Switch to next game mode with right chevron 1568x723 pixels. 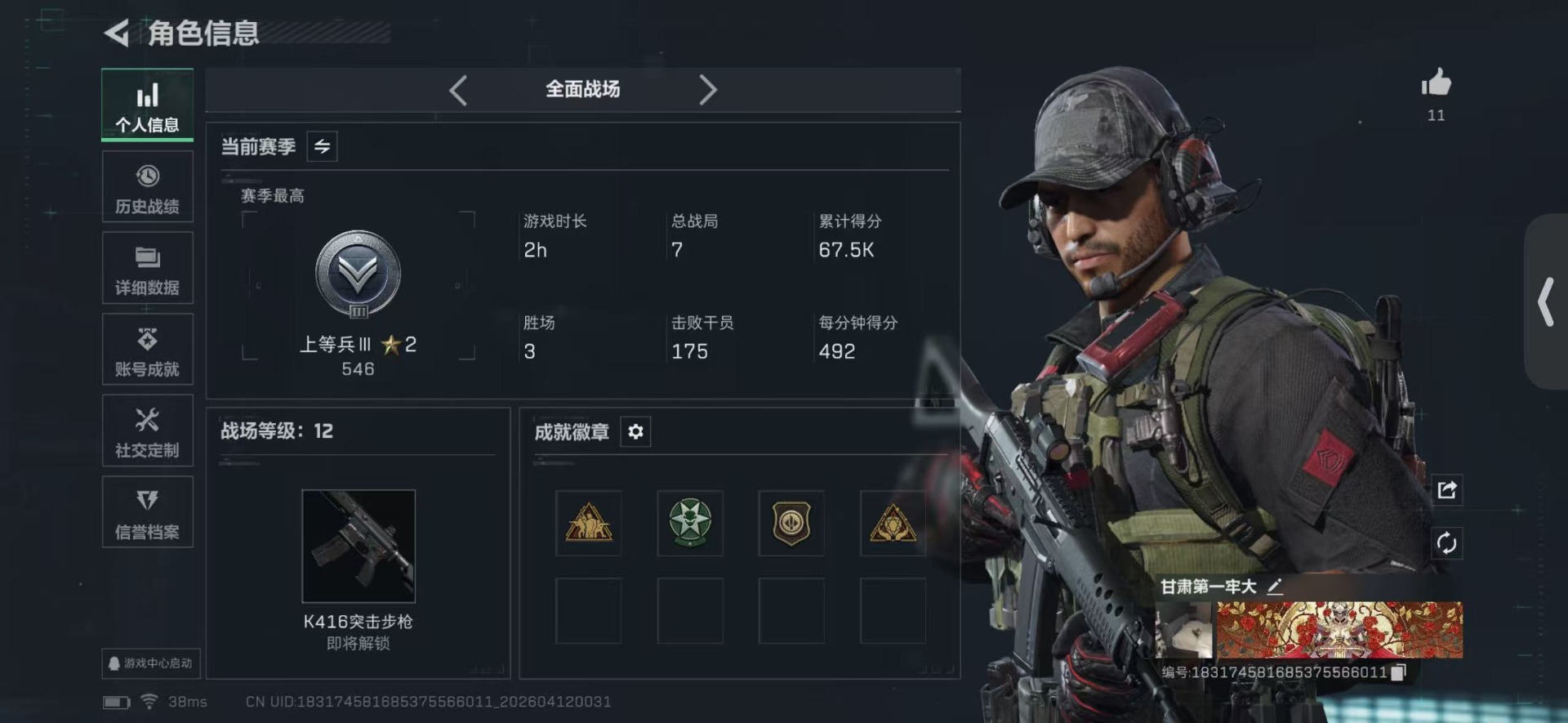click(707, 90)
